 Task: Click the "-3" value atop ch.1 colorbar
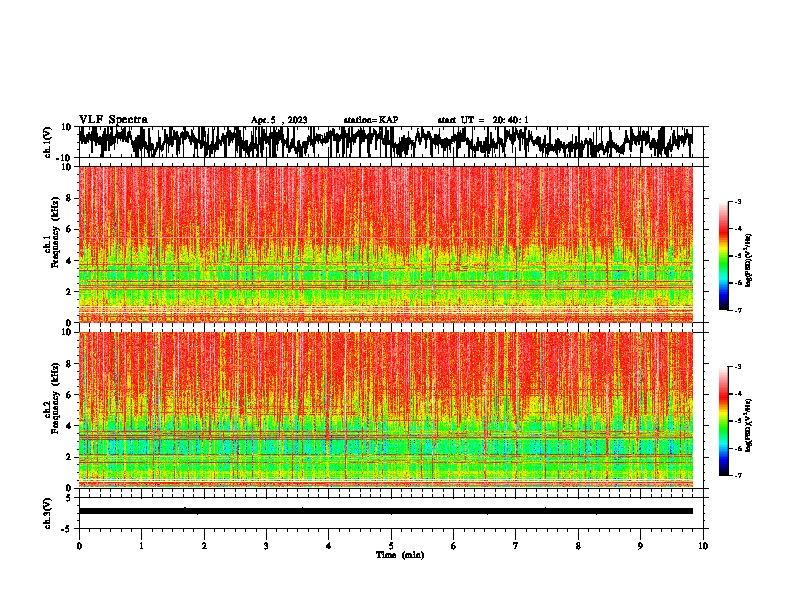pos(737,202)
